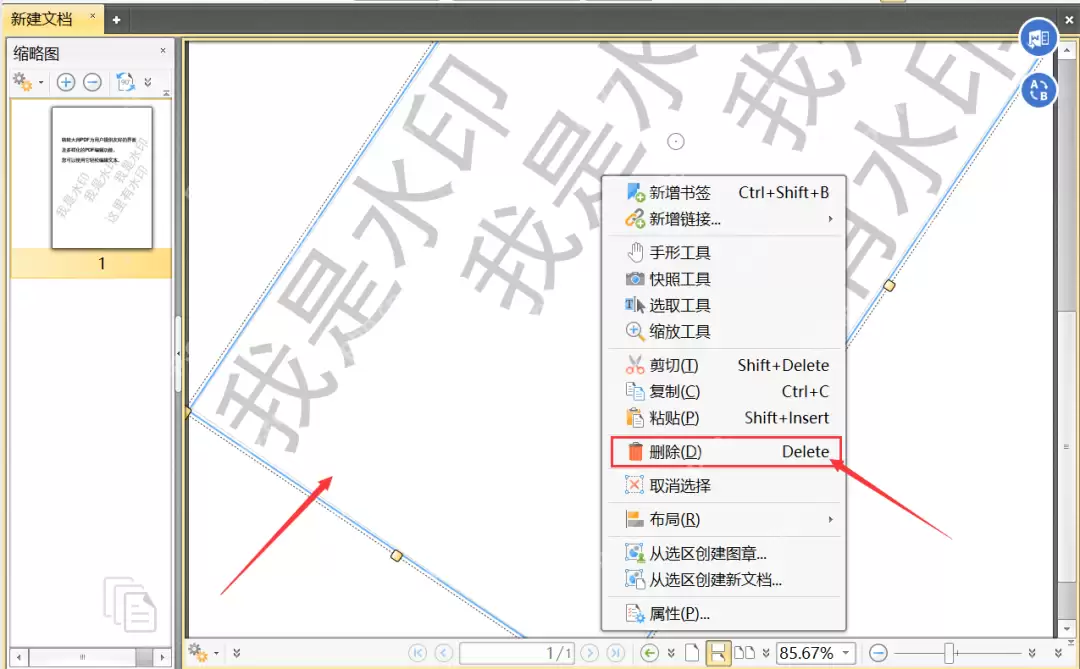Open the translation assistant icon at top right
Image resolution: width=1080 pixels, height=669 pixels.
tap(1038, 37)
